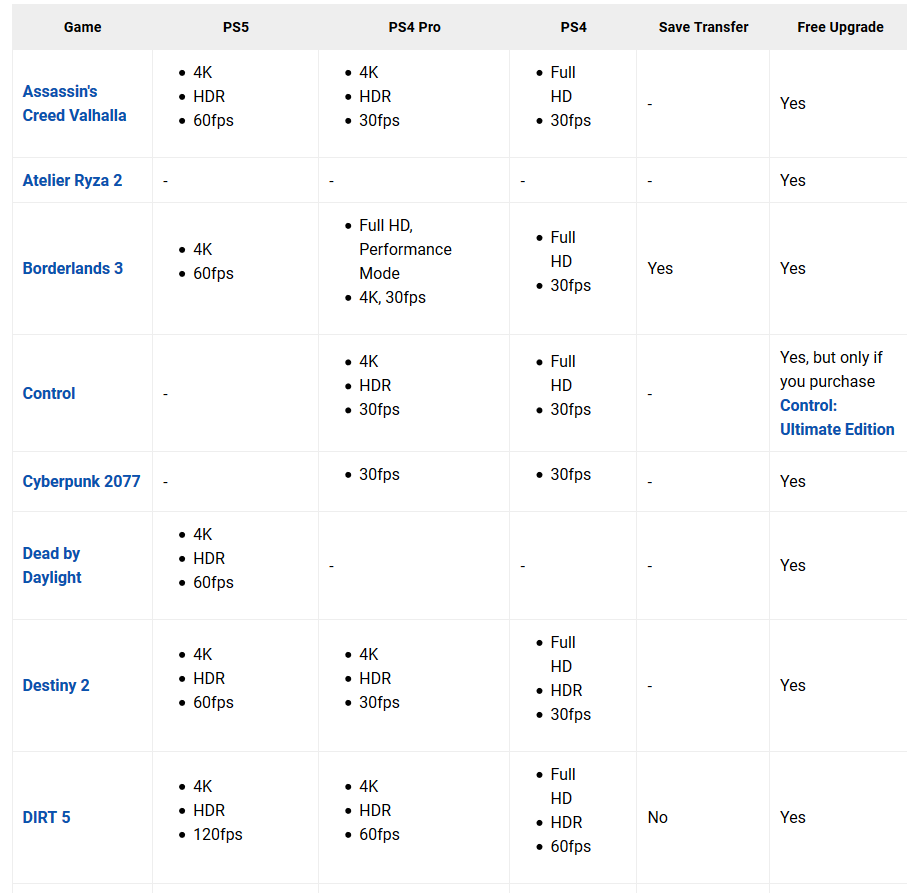Open the Cyberpunk 2077 link
The image size is (907, 893).
[x=82, y=481]
